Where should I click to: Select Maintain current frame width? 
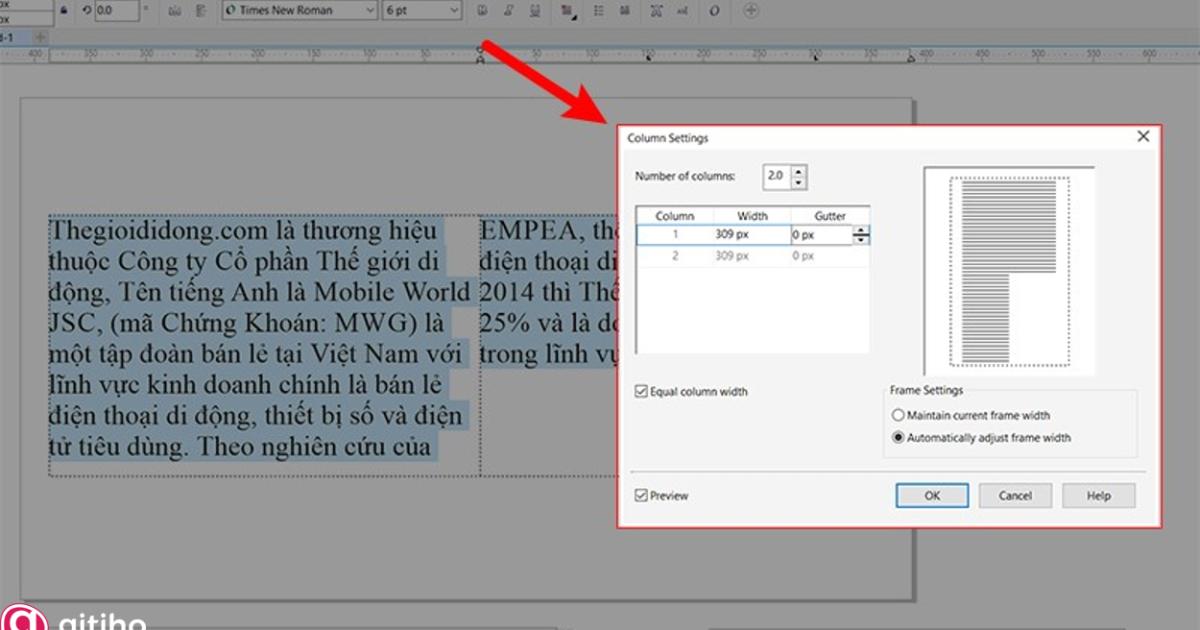[898, 415]
